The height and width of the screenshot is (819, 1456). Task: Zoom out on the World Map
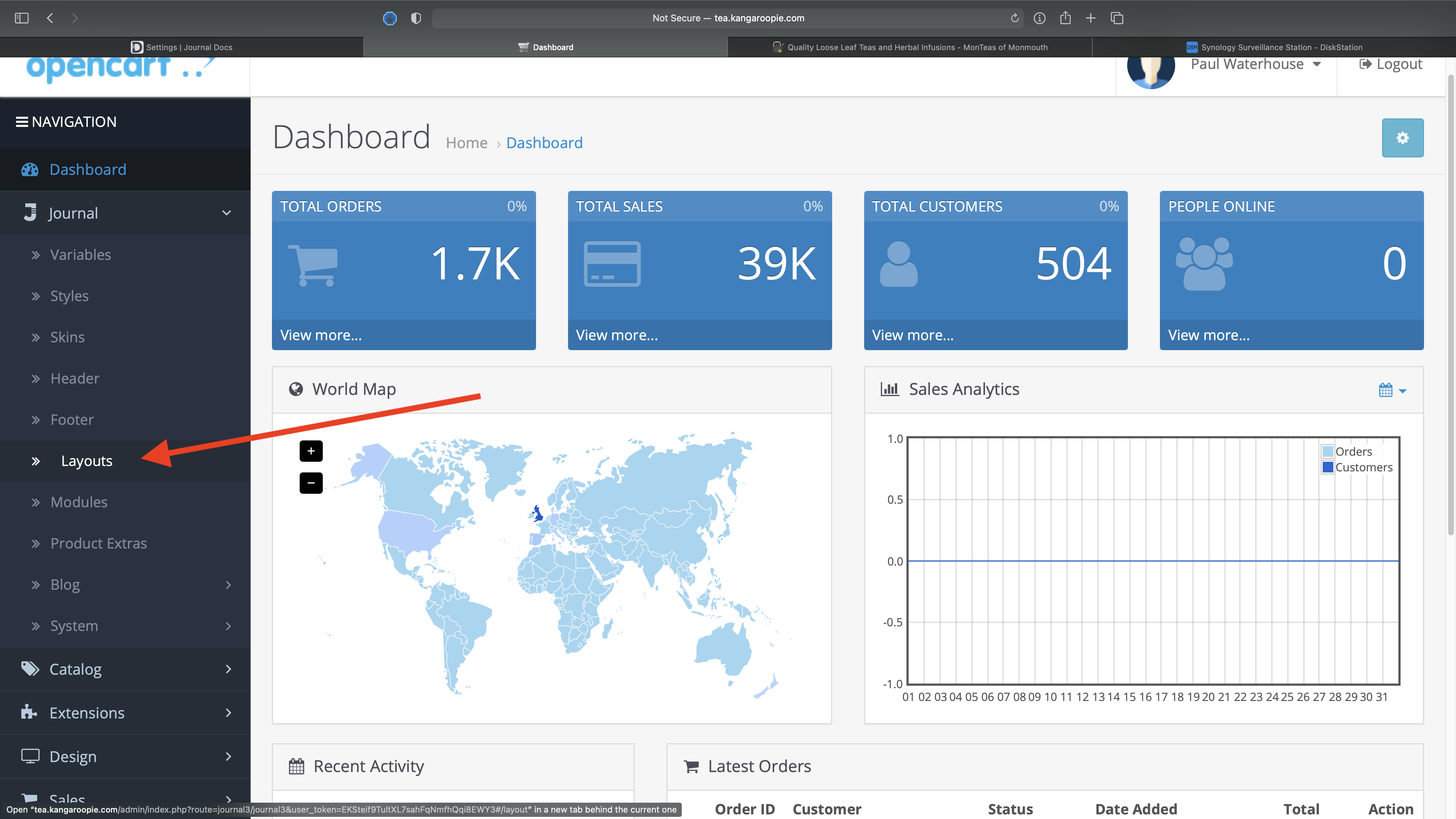coord(311,483)
